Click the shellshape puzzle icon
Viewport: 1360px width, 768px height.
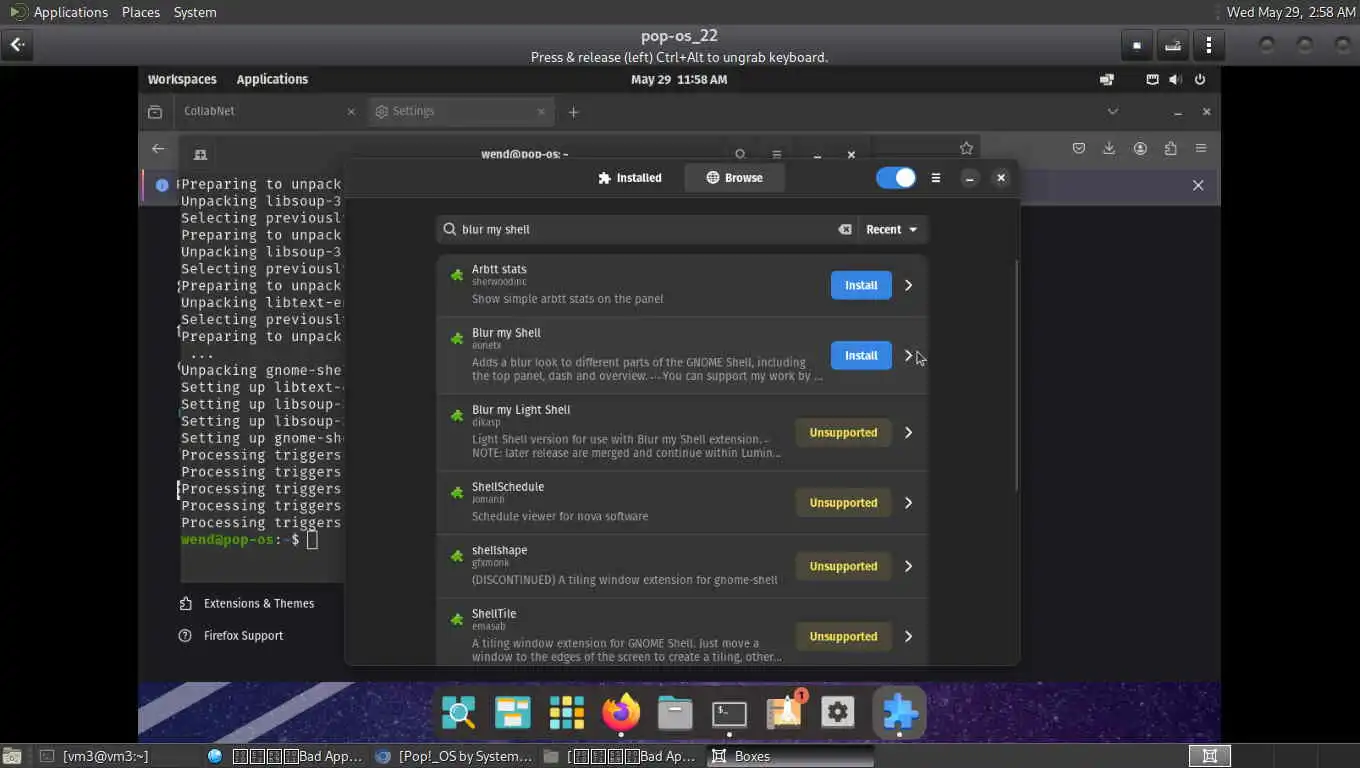click(457, 556)
